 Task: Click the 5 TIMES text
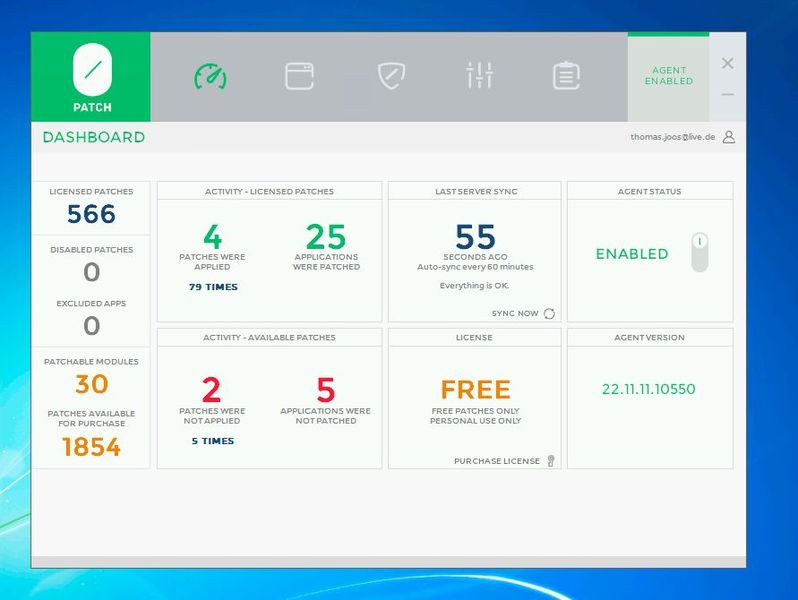tap(213, 441)
